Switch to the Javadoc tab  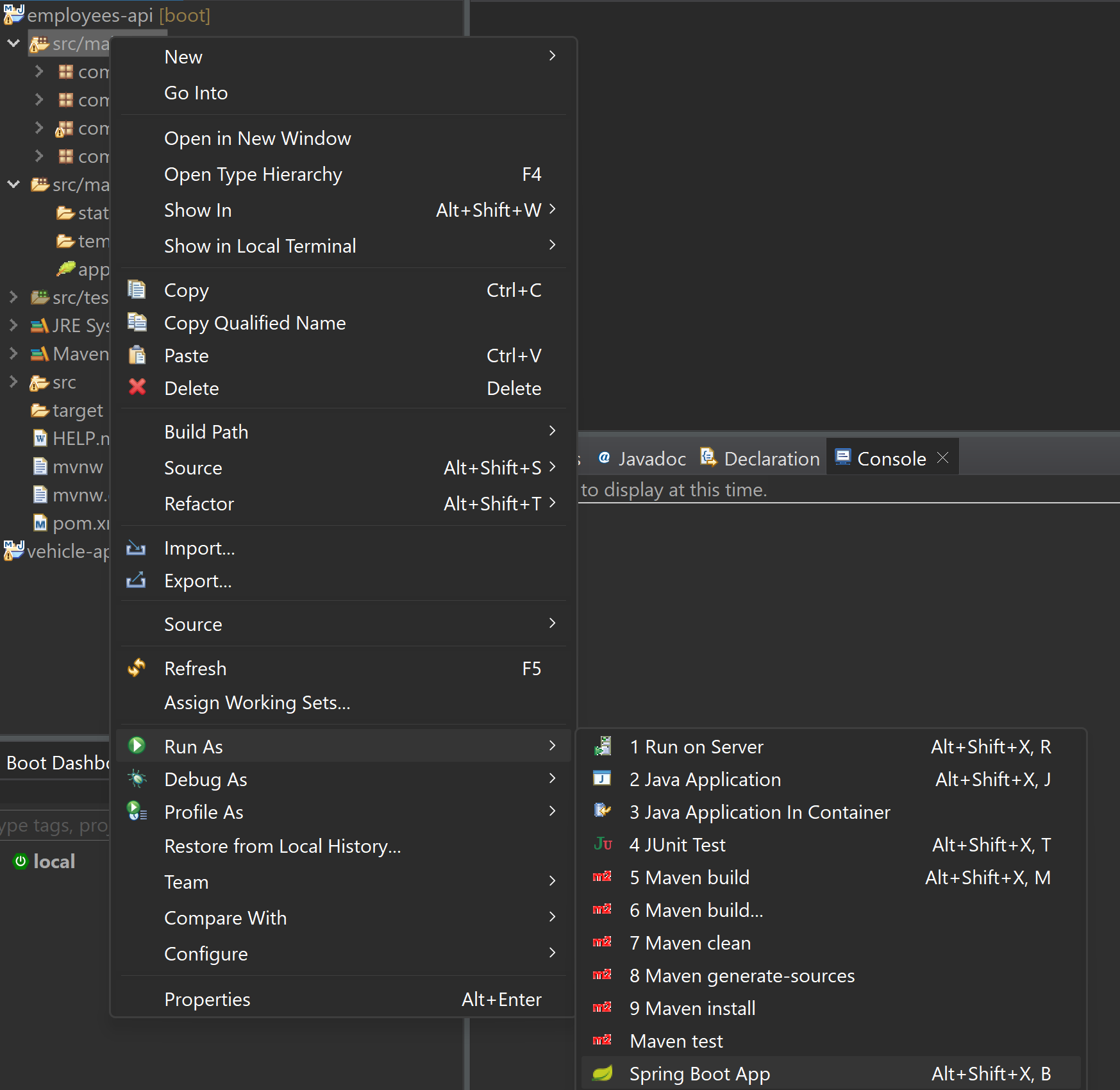642,458
